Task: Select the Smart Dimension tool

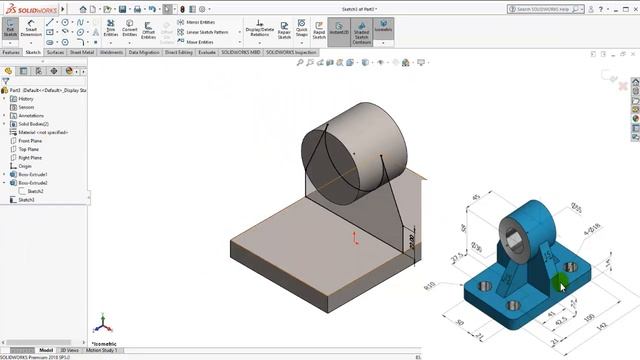Action: pos(31,28)
